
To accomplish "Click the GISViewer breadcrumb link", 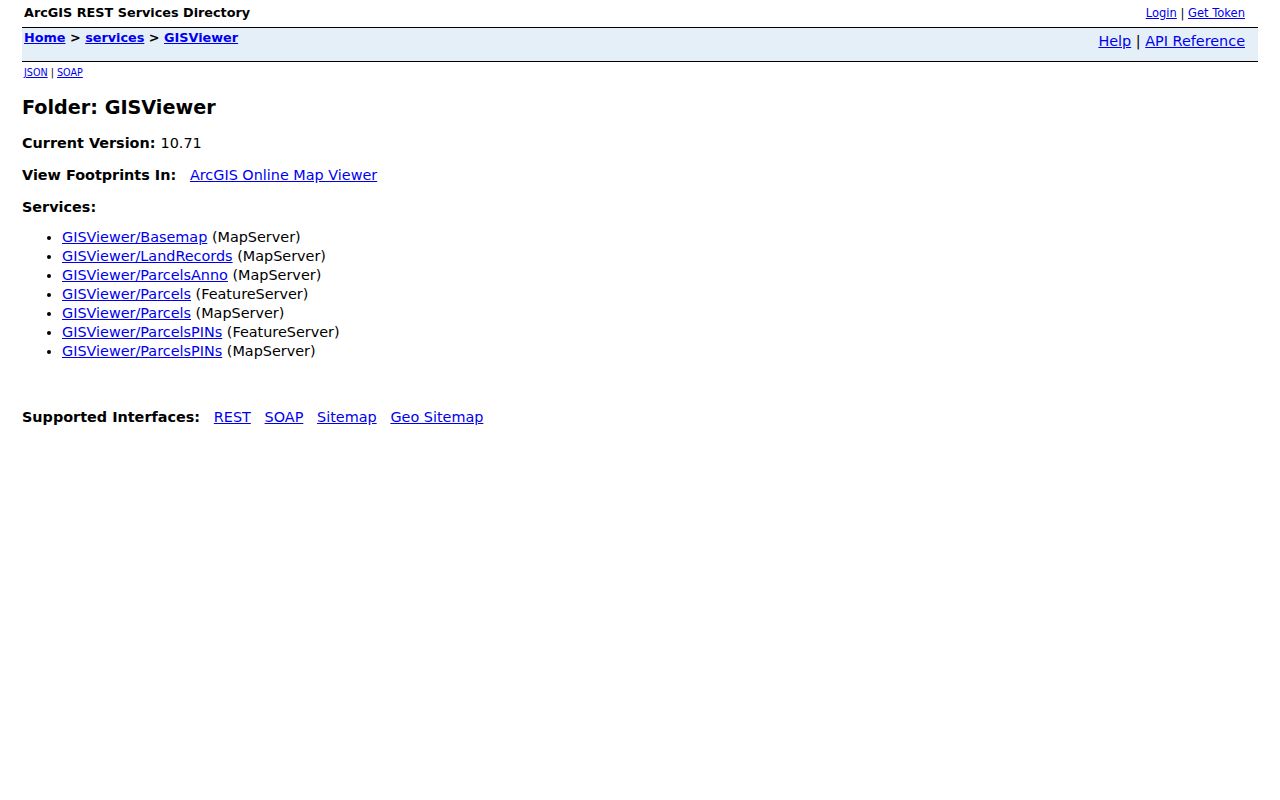I will point(201,38).
